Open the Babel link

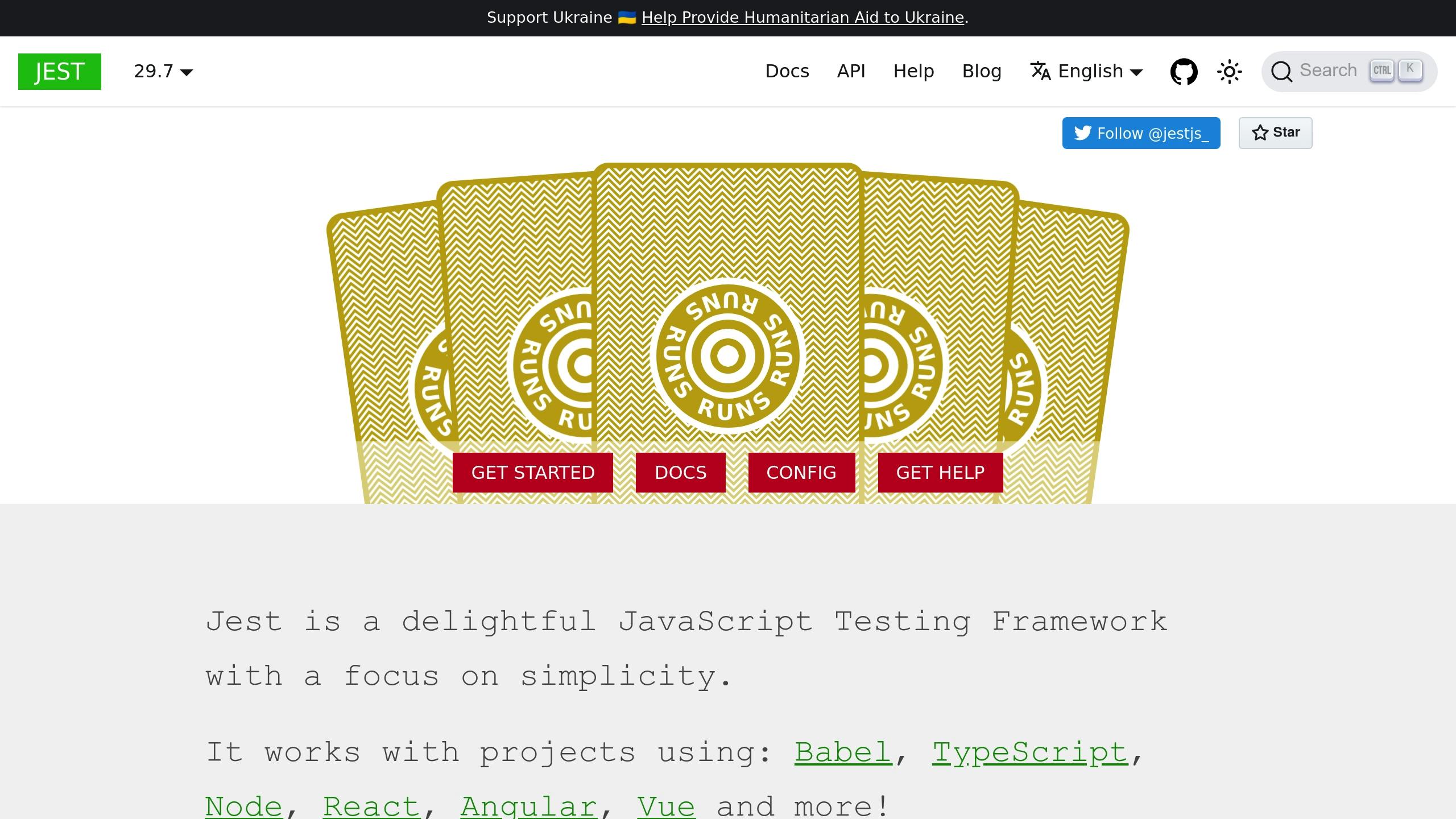[843, 752]
